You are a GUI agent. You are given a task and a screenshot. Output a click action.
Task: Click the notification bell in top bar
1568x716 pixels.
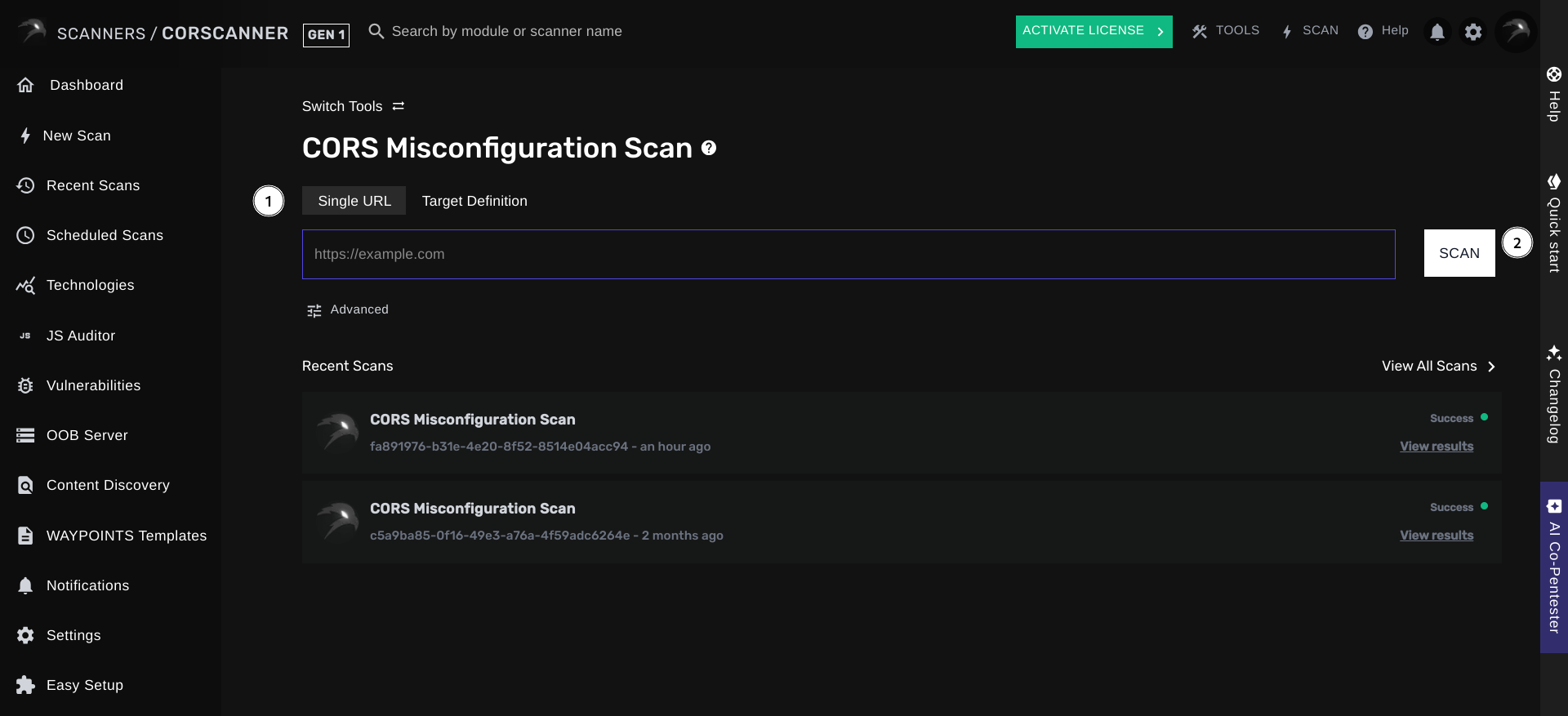tap(1437, 32)
